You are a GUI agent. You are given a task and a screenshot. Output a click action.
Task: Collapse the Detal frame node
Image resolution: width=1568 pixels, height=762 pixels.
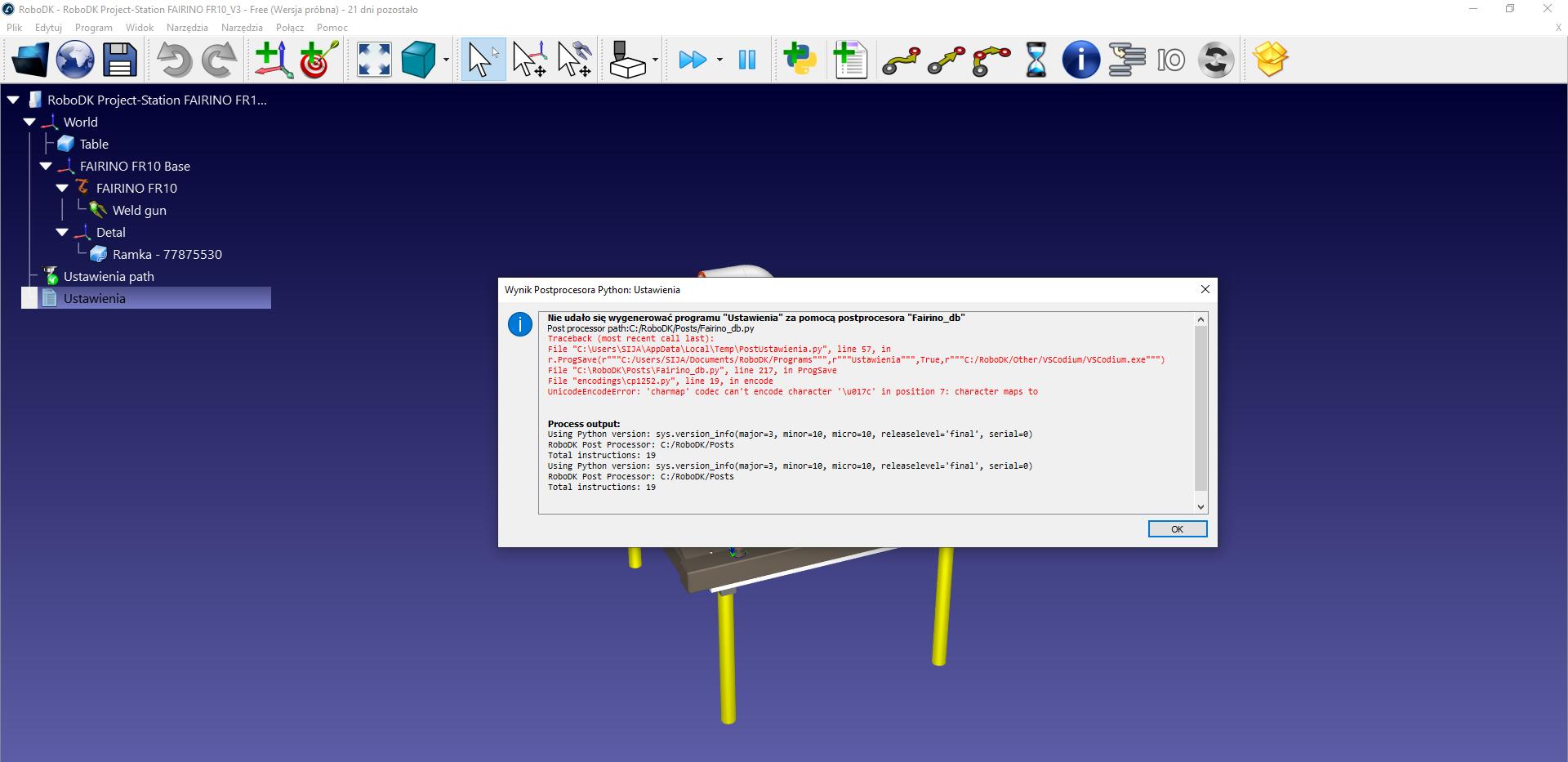62,233
